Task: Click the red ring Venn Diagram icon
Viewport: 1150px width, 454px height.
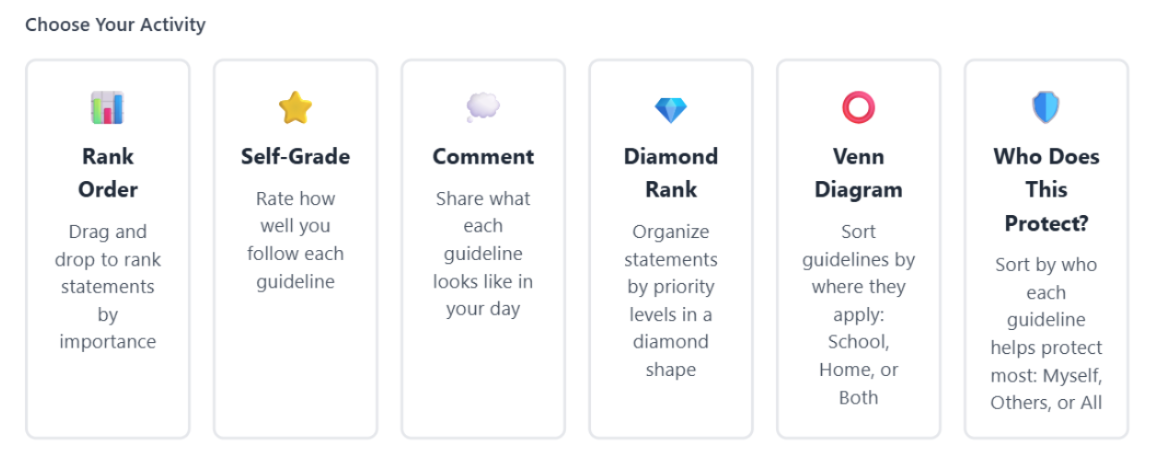Action: click(859, 108)
